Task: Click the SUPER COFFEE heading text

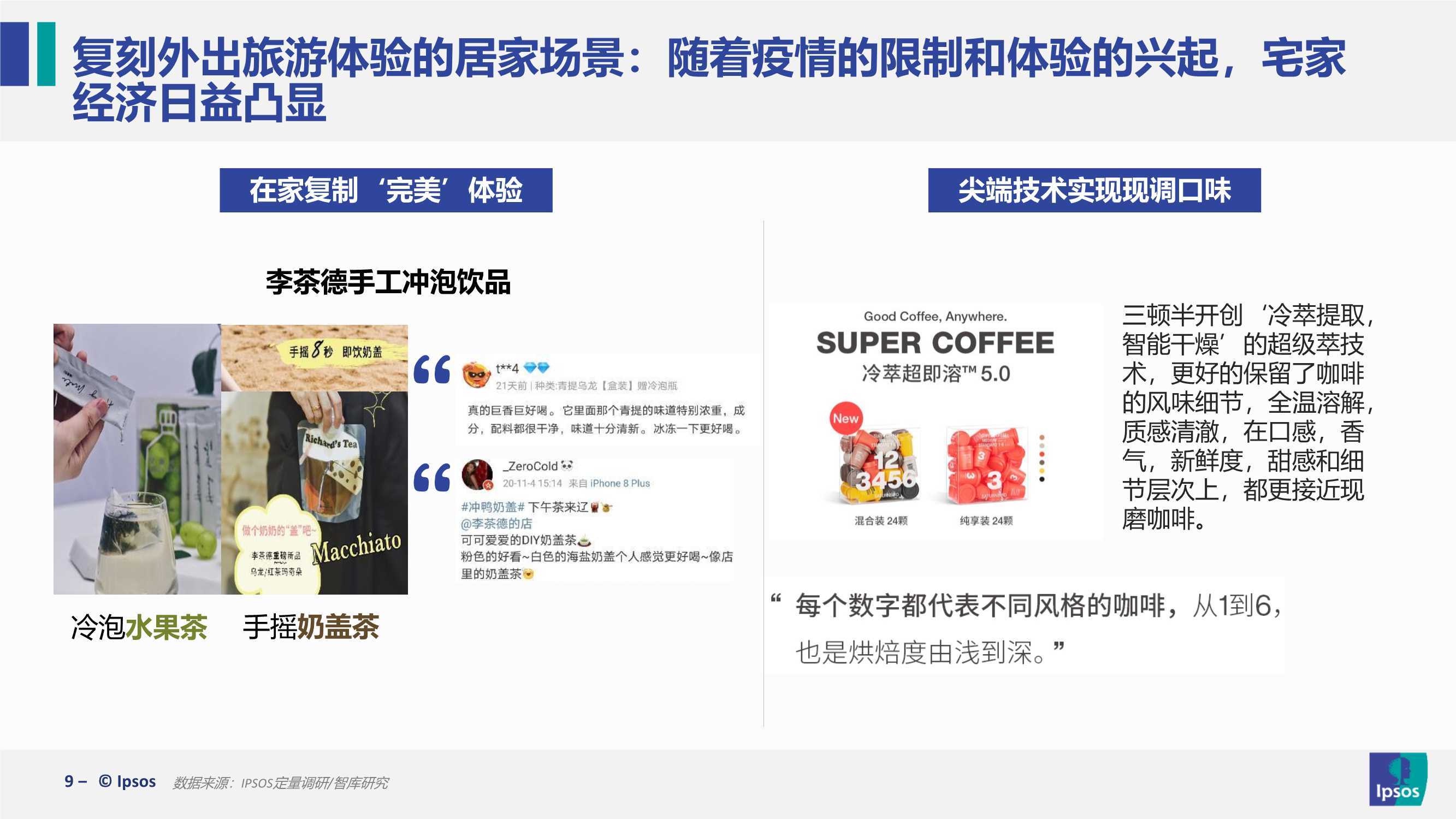Action: pyautogui.click(x=936, y=343)
